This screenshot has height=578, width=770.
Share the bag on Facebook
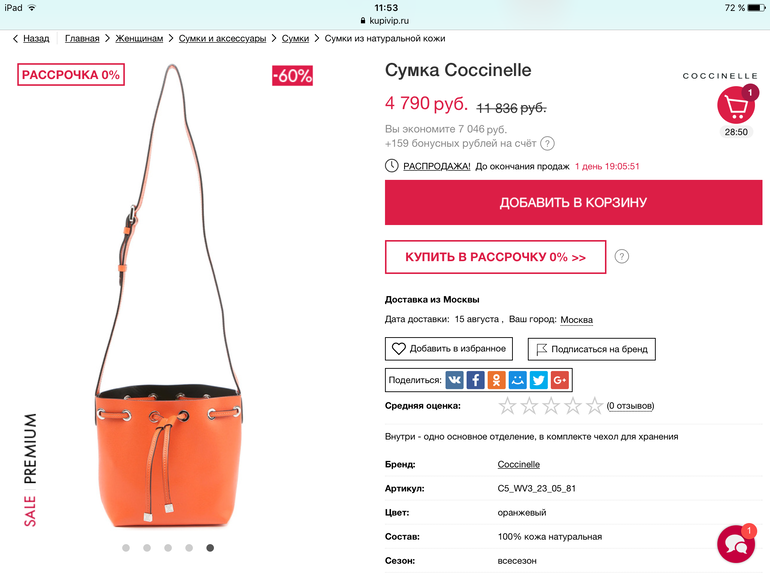click(x=476, y=380)
